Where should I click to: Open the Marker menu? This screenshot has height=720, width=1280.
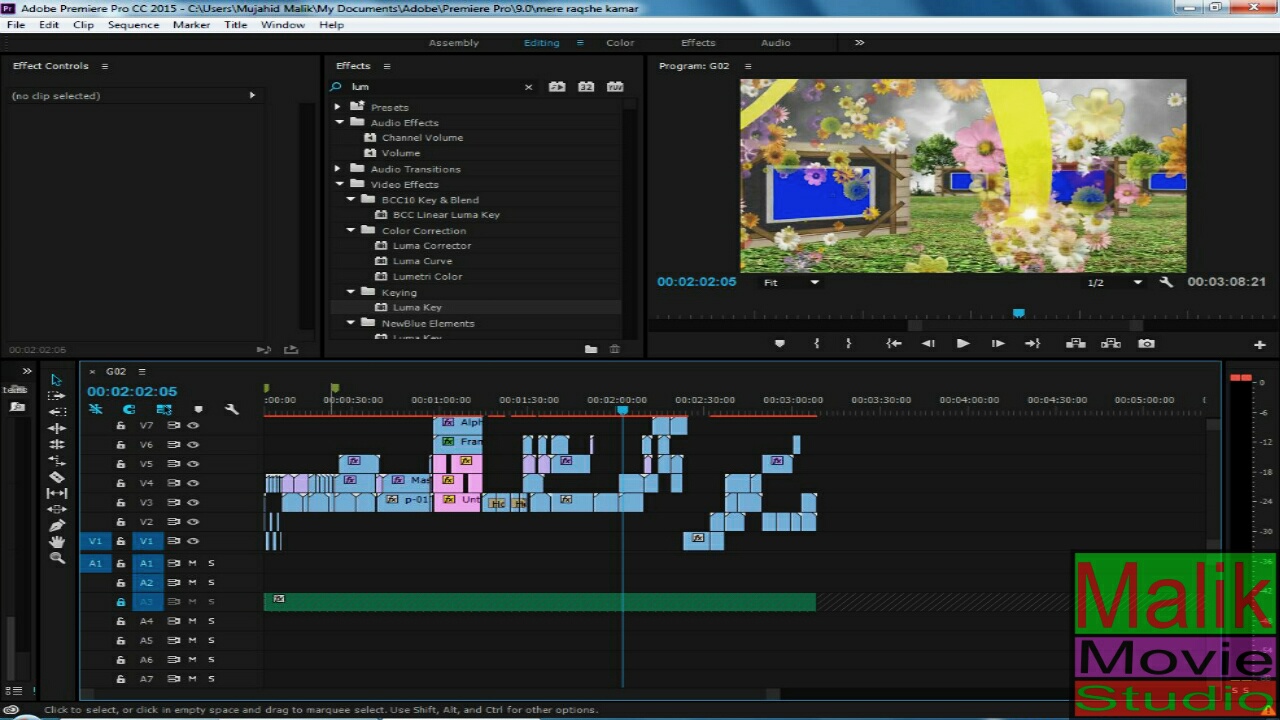click(191, 25)
